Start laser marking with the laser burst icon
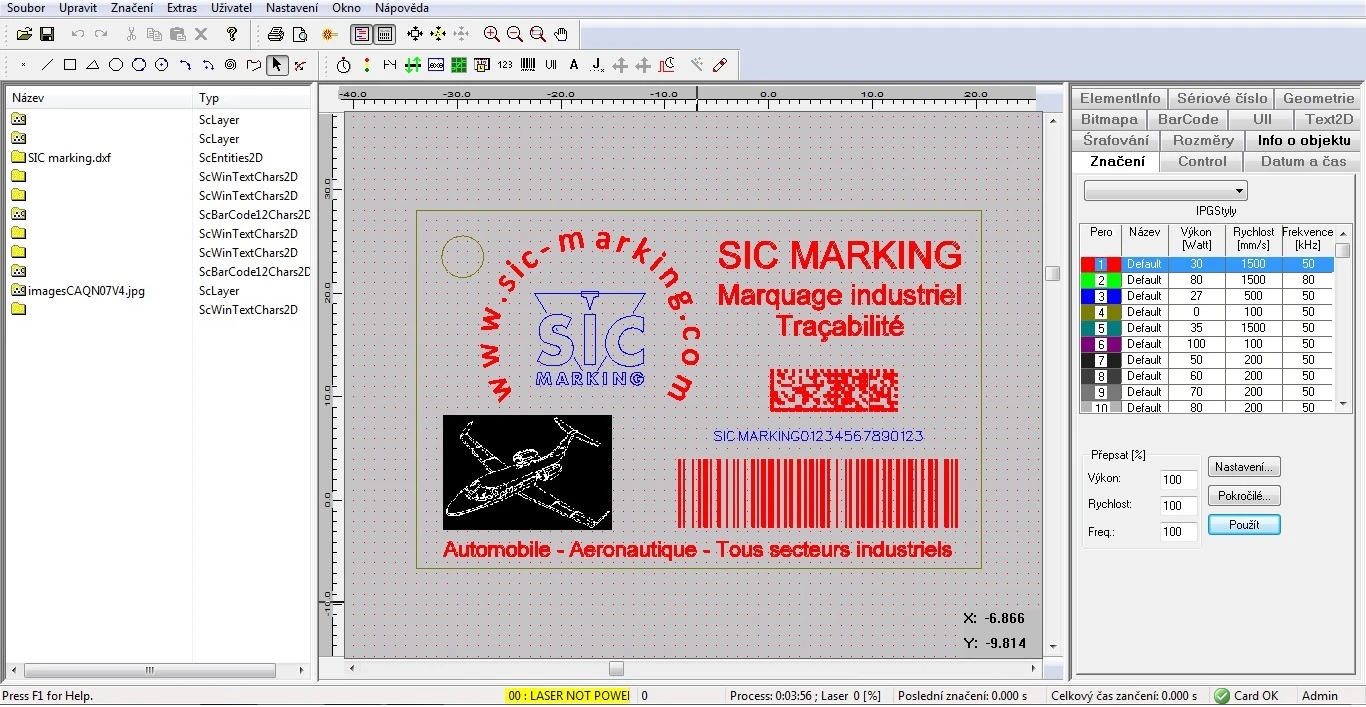 (x=330, y=34)
